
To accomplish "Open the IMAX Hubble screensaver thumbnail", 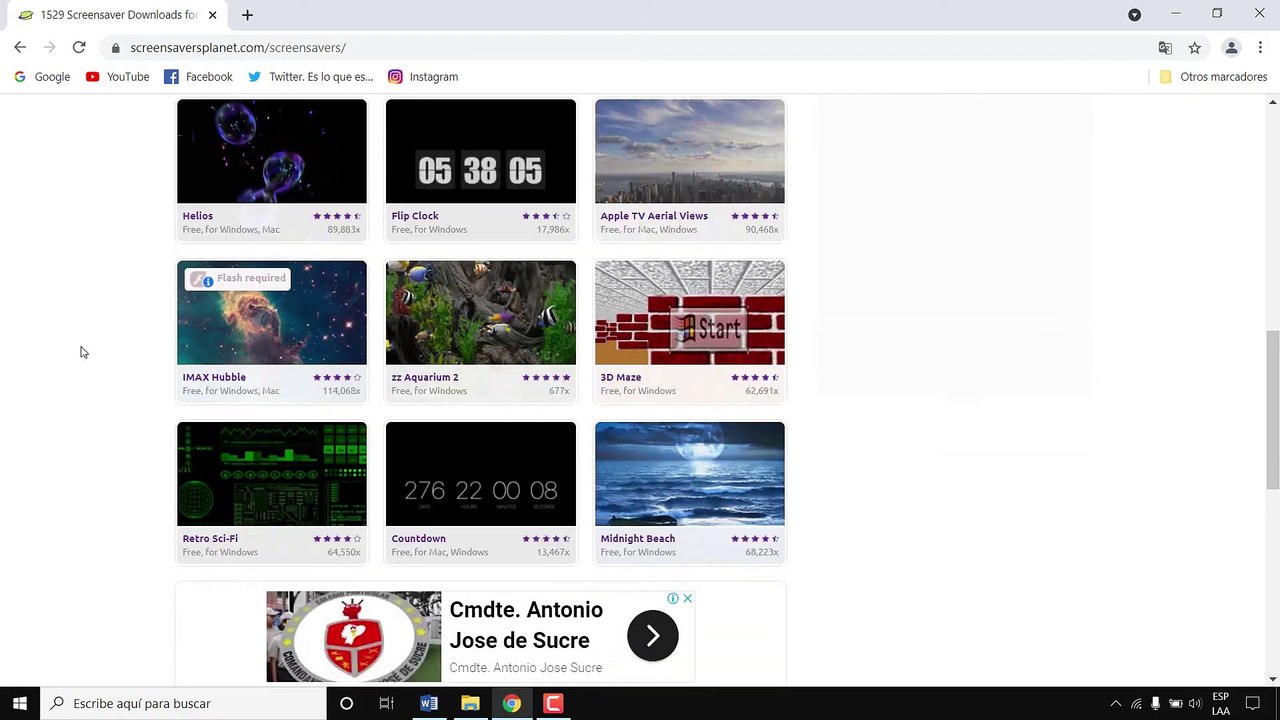I will (x=272, y=313).
